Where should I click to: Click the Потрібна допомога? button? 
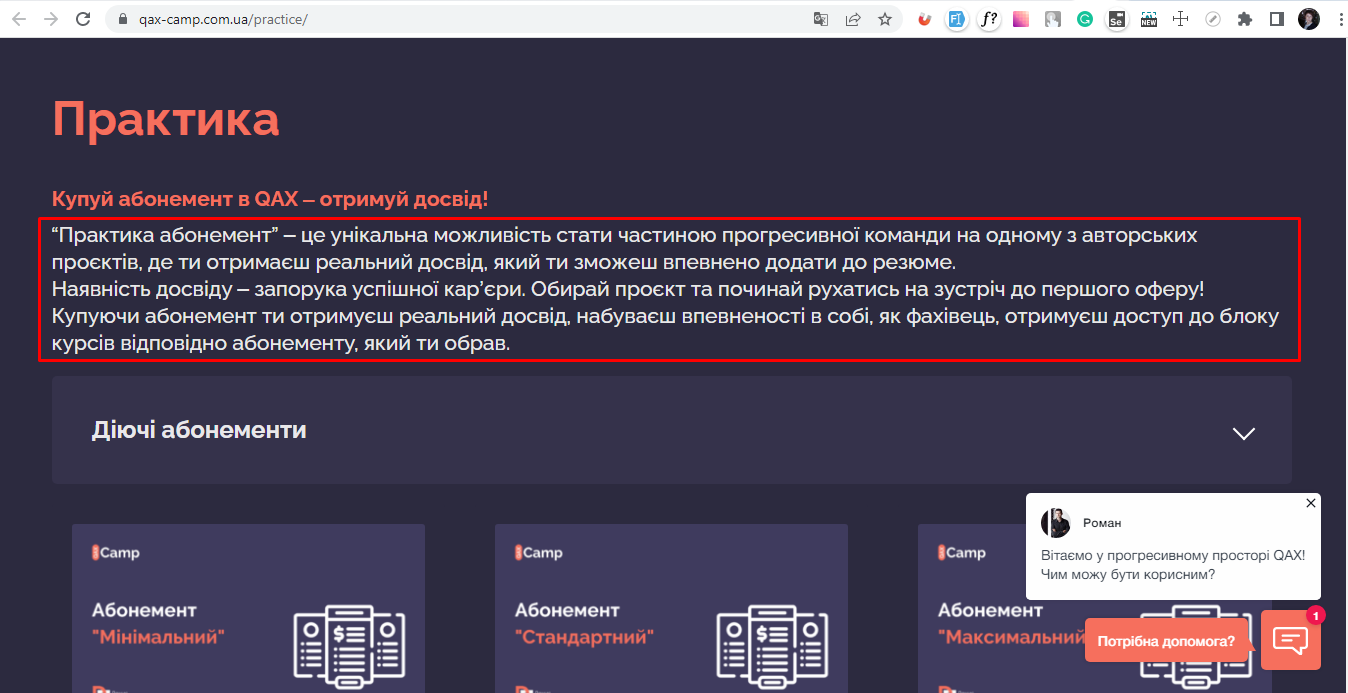click(x=1167, y=640)
